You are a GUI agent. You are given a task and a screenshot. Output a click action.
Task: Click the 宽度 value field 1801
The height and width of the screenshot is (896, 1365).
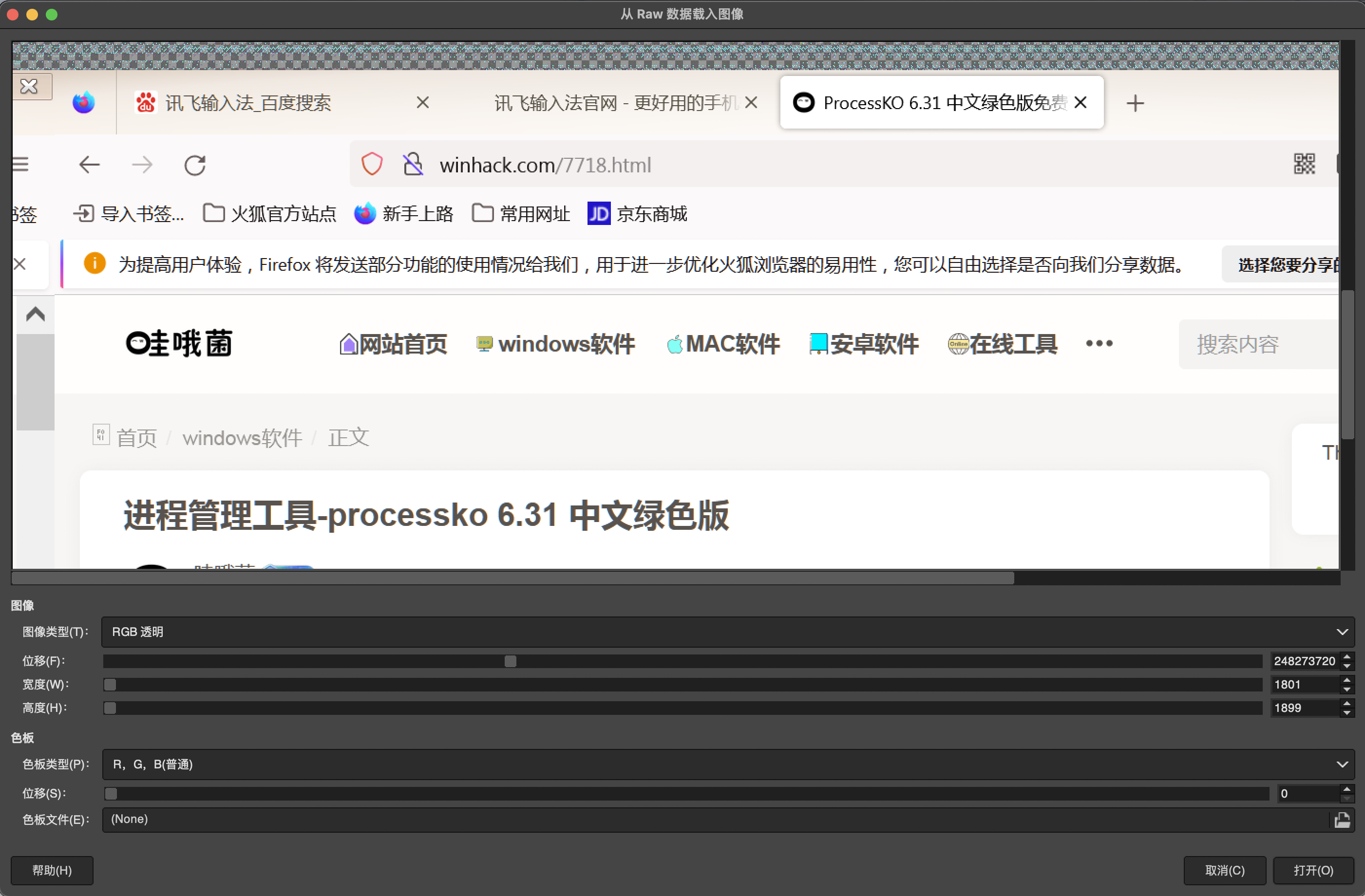pos(1305,685)
